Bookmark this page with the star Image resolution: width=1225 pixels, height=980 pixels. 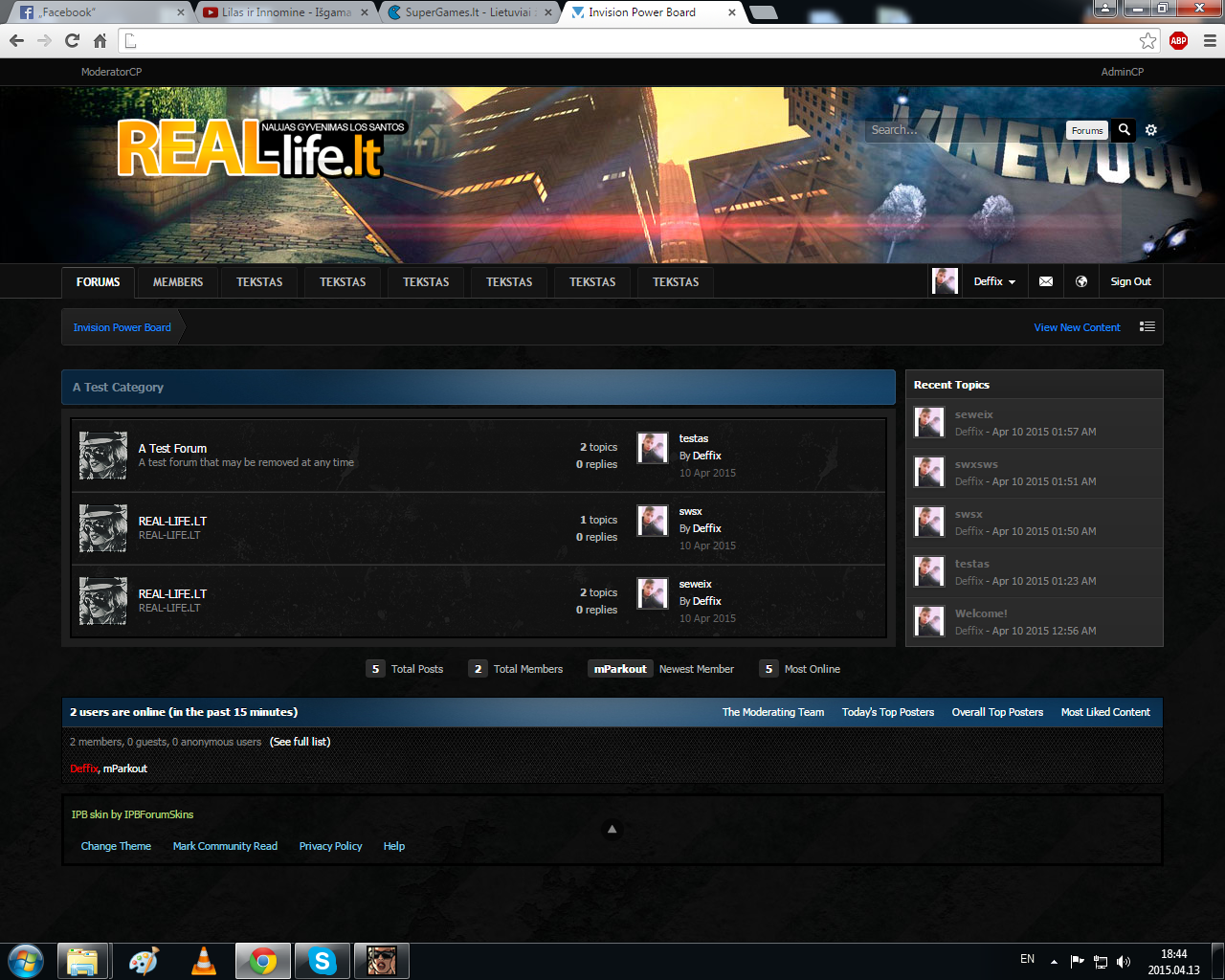[1148, 40]
